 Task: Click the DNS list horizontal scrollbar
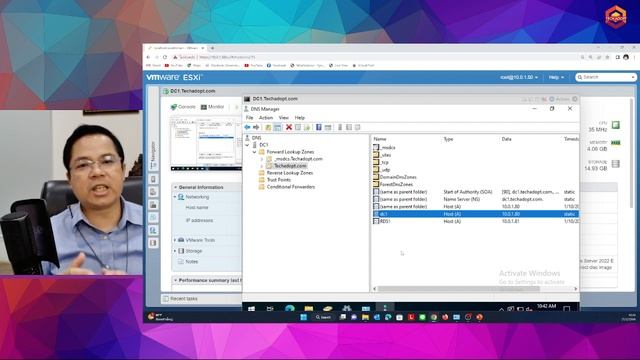pos(459,289)
